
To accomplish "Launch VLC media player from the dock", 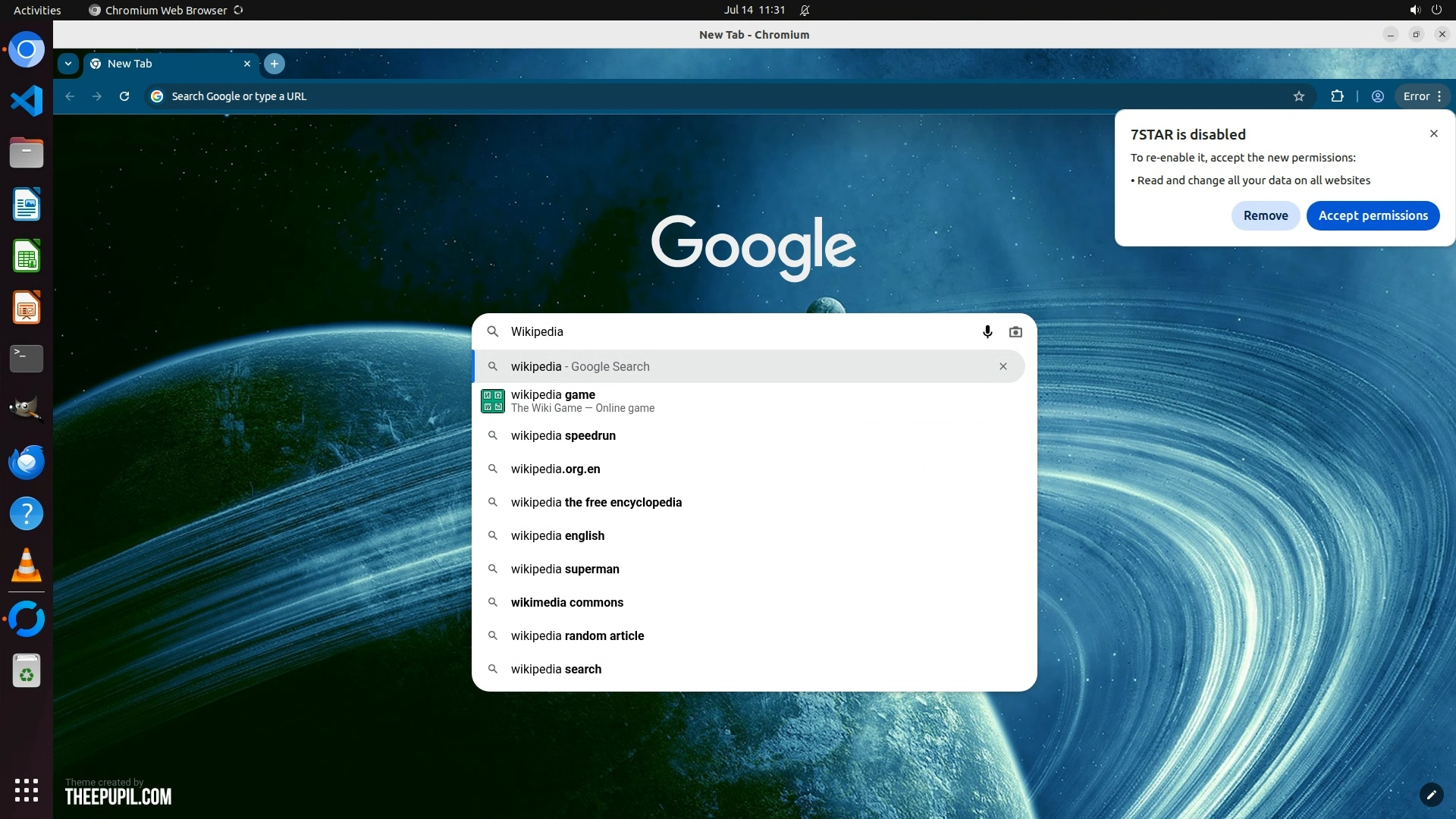I will click(x=27, y=565).
